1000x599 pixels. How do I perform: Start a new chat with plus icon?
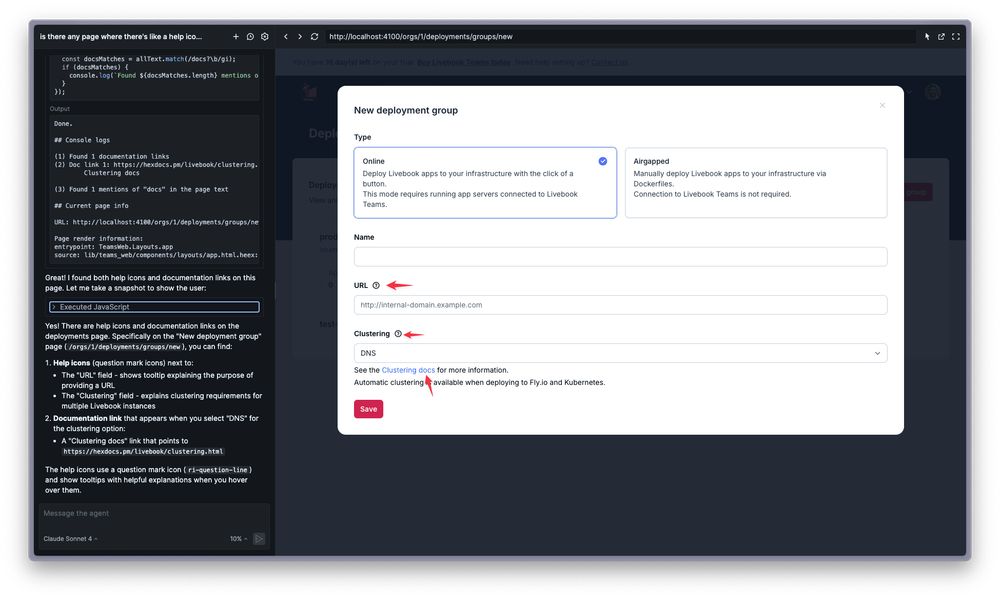[236, 37]
